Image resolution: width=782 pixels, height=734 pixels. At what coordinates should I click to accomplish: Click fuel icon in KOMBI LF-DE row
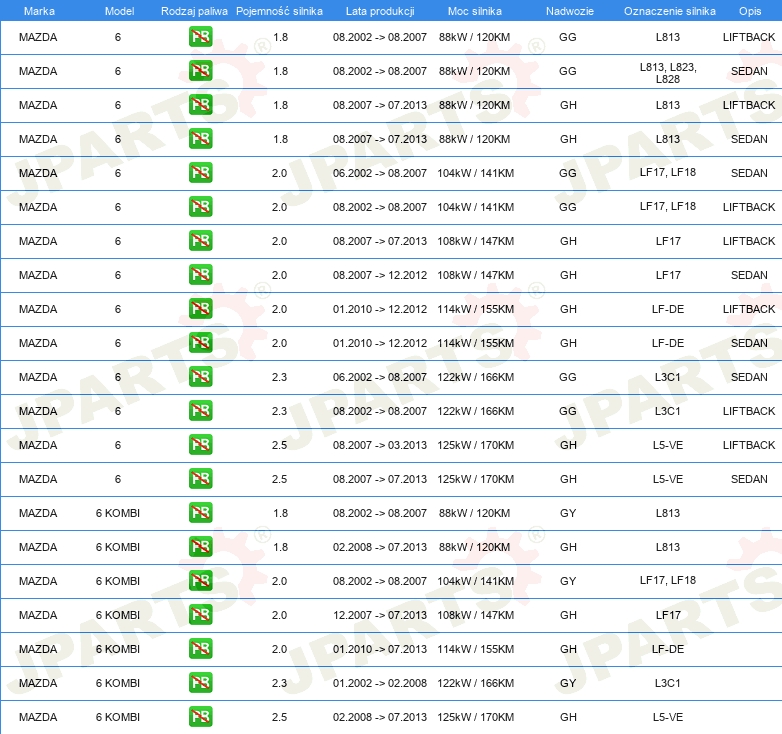(x=200, y=649)
